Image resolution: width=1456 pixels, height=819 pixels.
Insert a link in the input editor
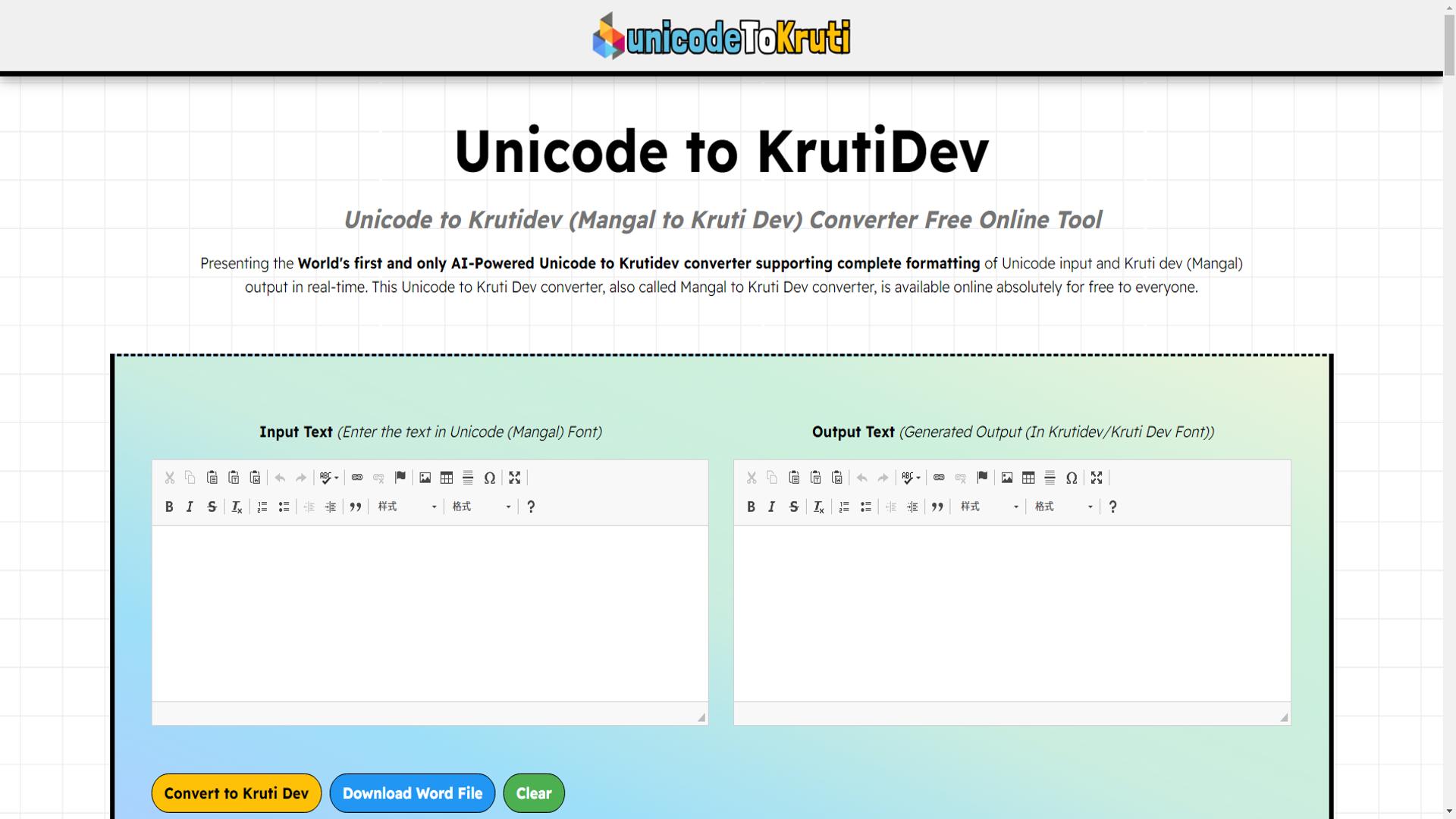pyautogui.click(x=356, y=478)
